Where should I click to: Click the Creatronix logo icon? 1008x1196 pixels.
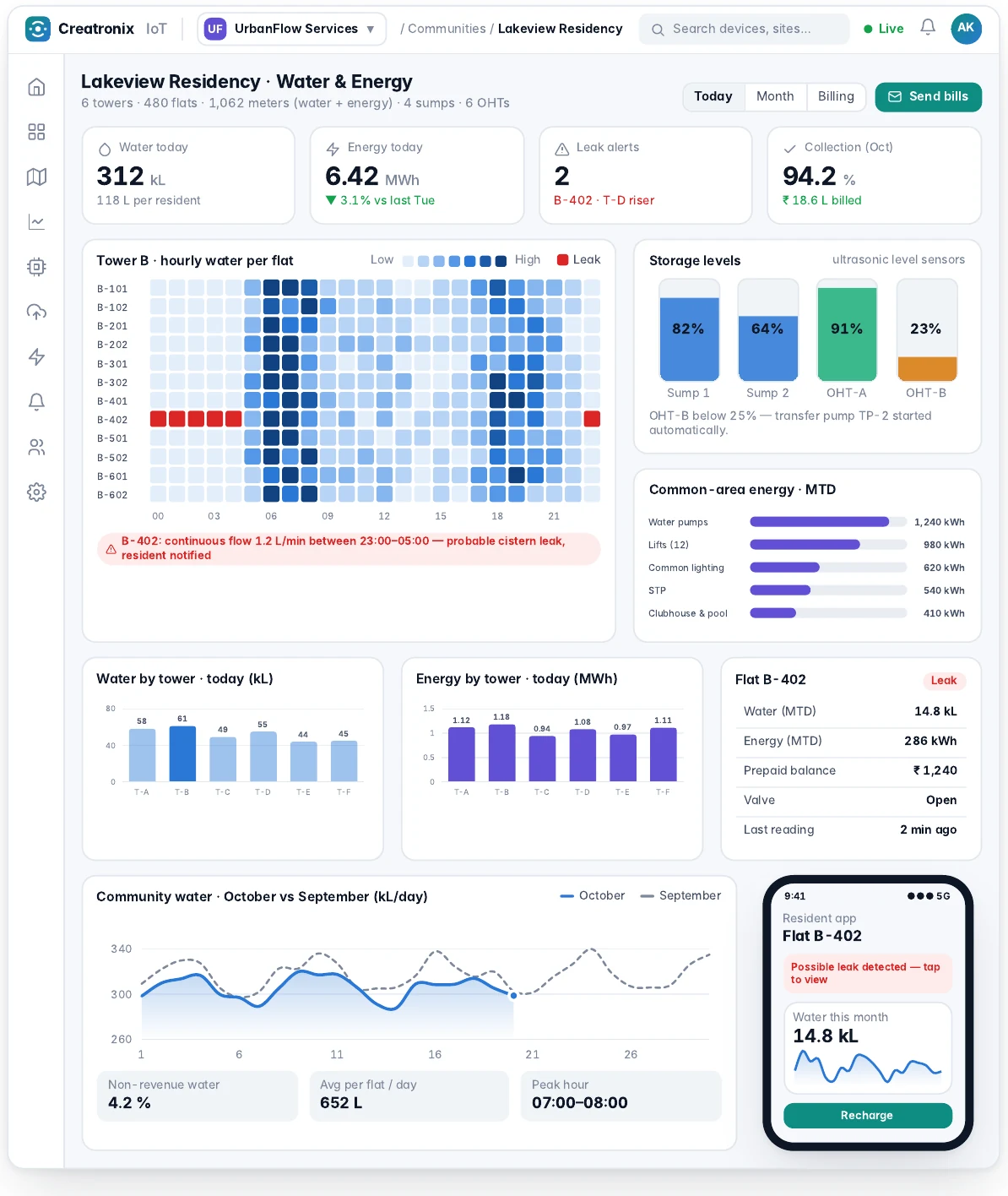[x=37, y=29]
